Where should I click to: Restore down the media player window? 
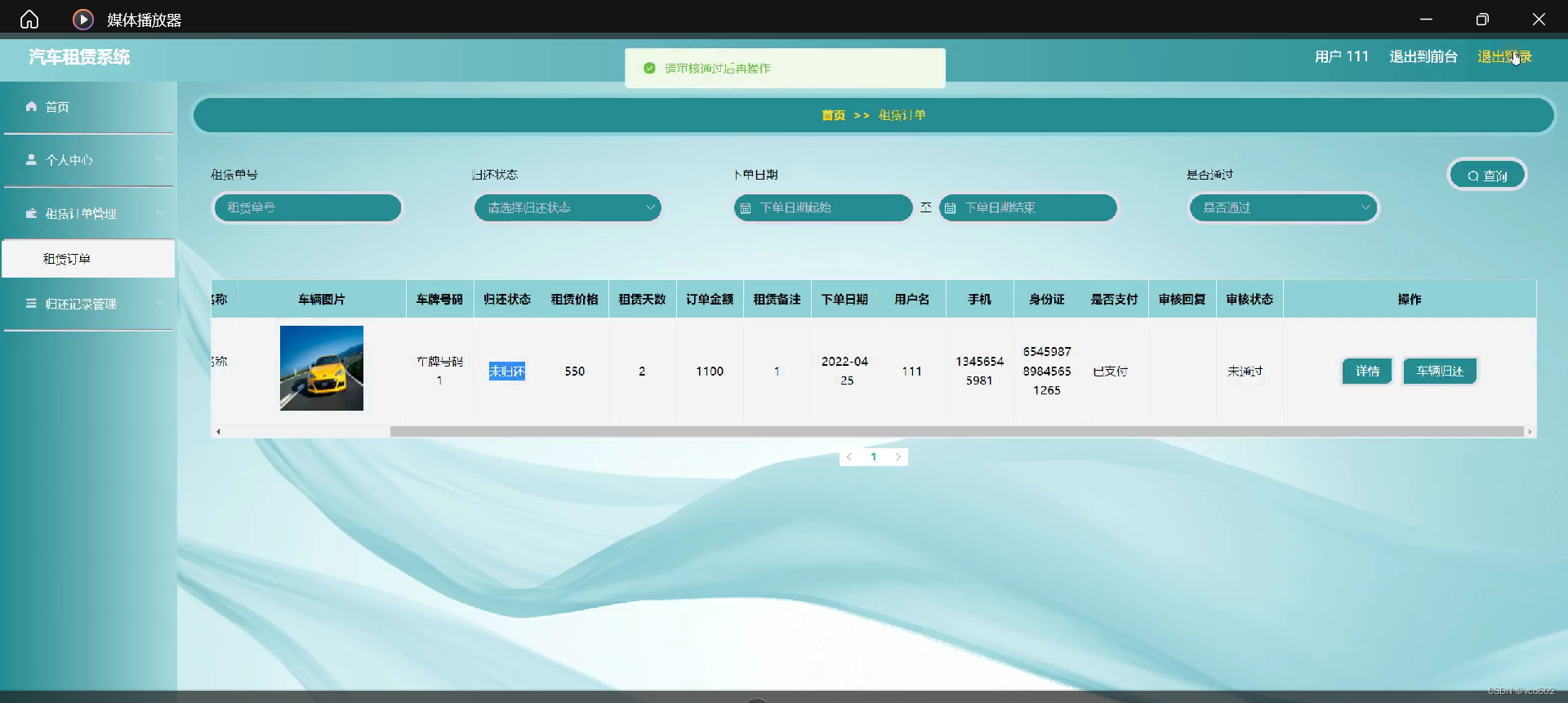click(1482, 19)
